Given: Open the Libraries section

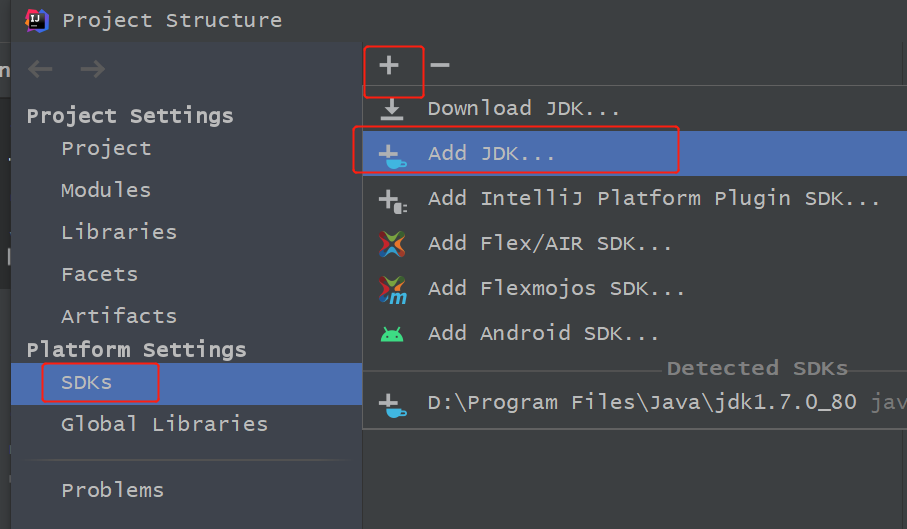Looking at the screenshot, I should coord(119,233).
